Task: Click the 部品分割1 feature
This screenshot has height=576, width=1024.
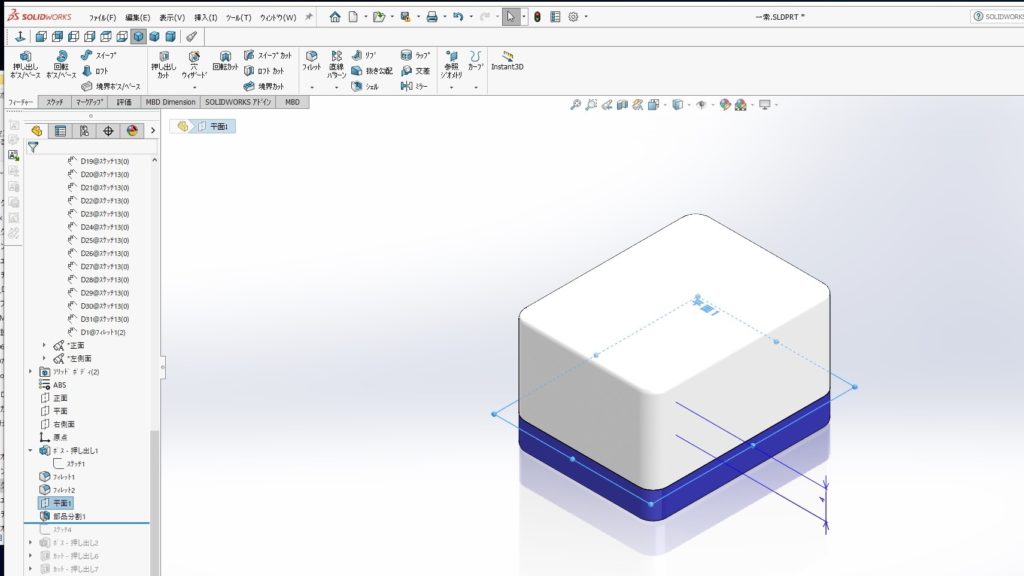Action: pyautogui.click(x=68, y=516)
